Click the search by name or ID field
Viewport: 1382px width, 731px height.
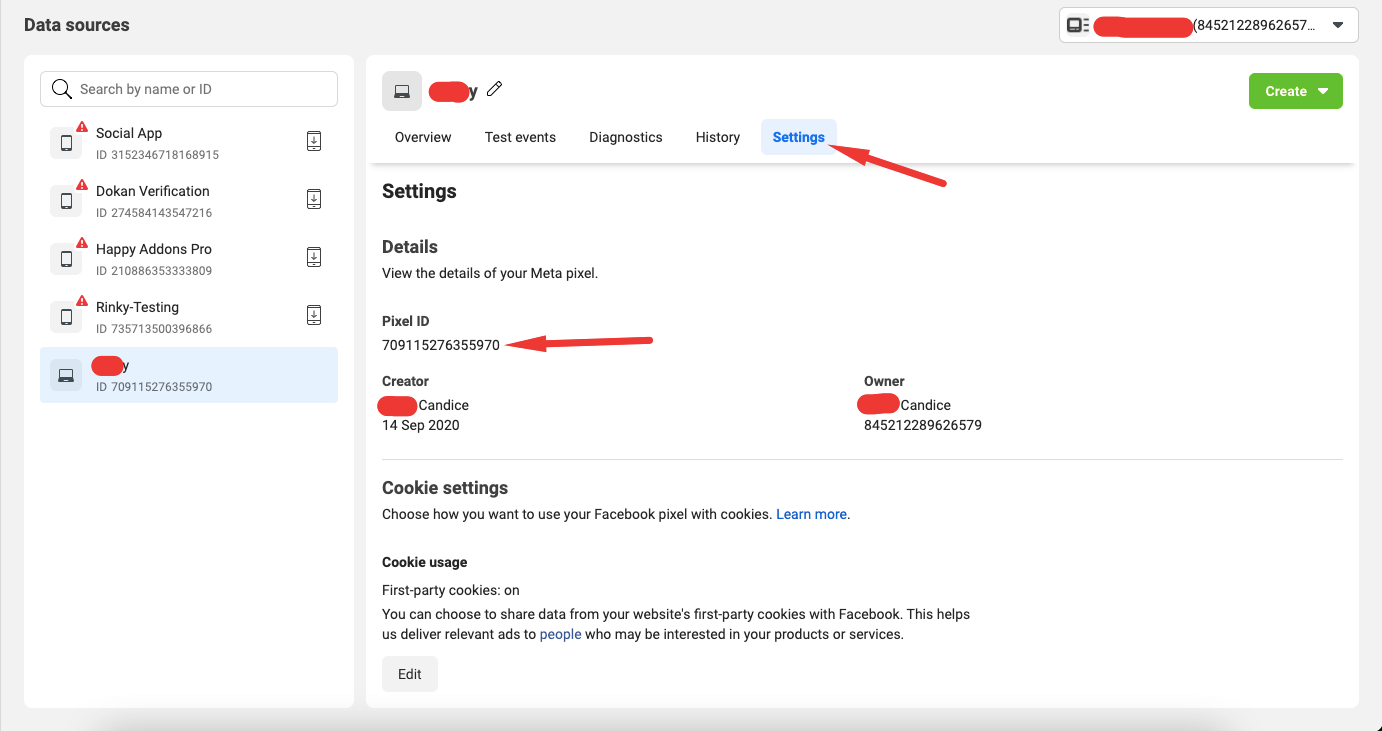(188, 89)
